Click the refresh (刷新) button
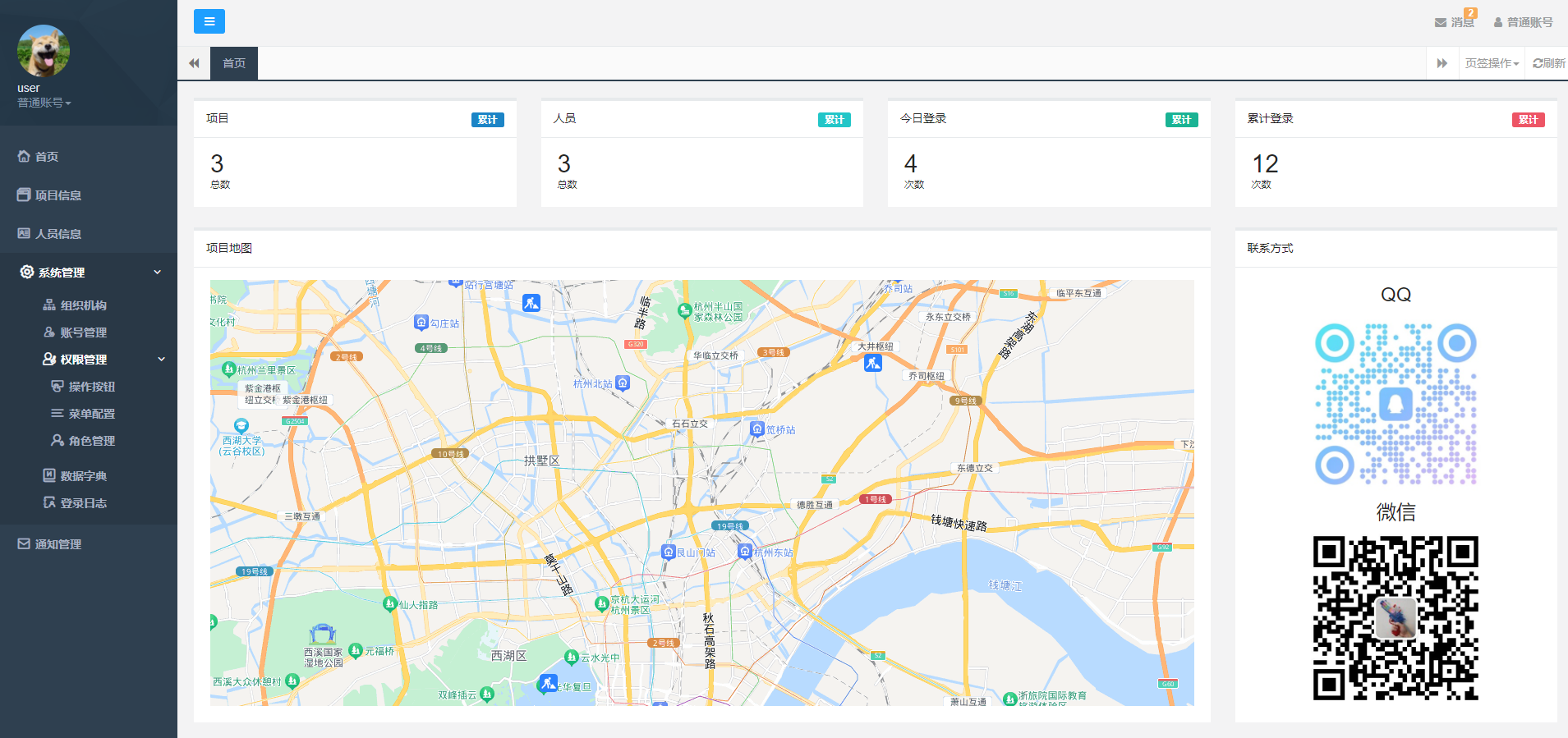 tap(1548, 63)
